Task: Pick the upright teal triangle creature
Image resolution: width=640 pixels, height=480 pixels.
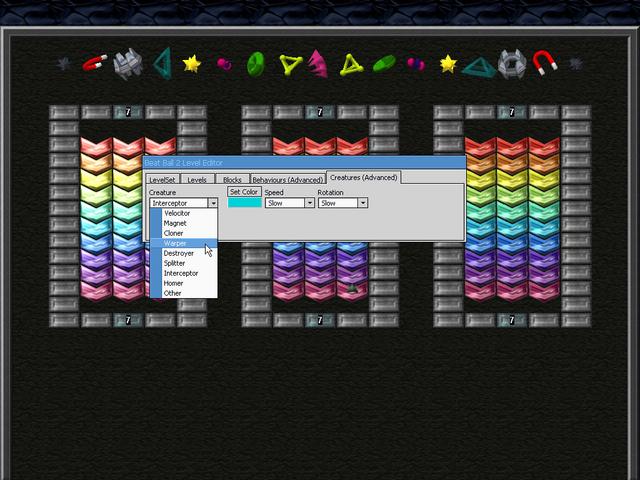Action: (x=162, y=63)
